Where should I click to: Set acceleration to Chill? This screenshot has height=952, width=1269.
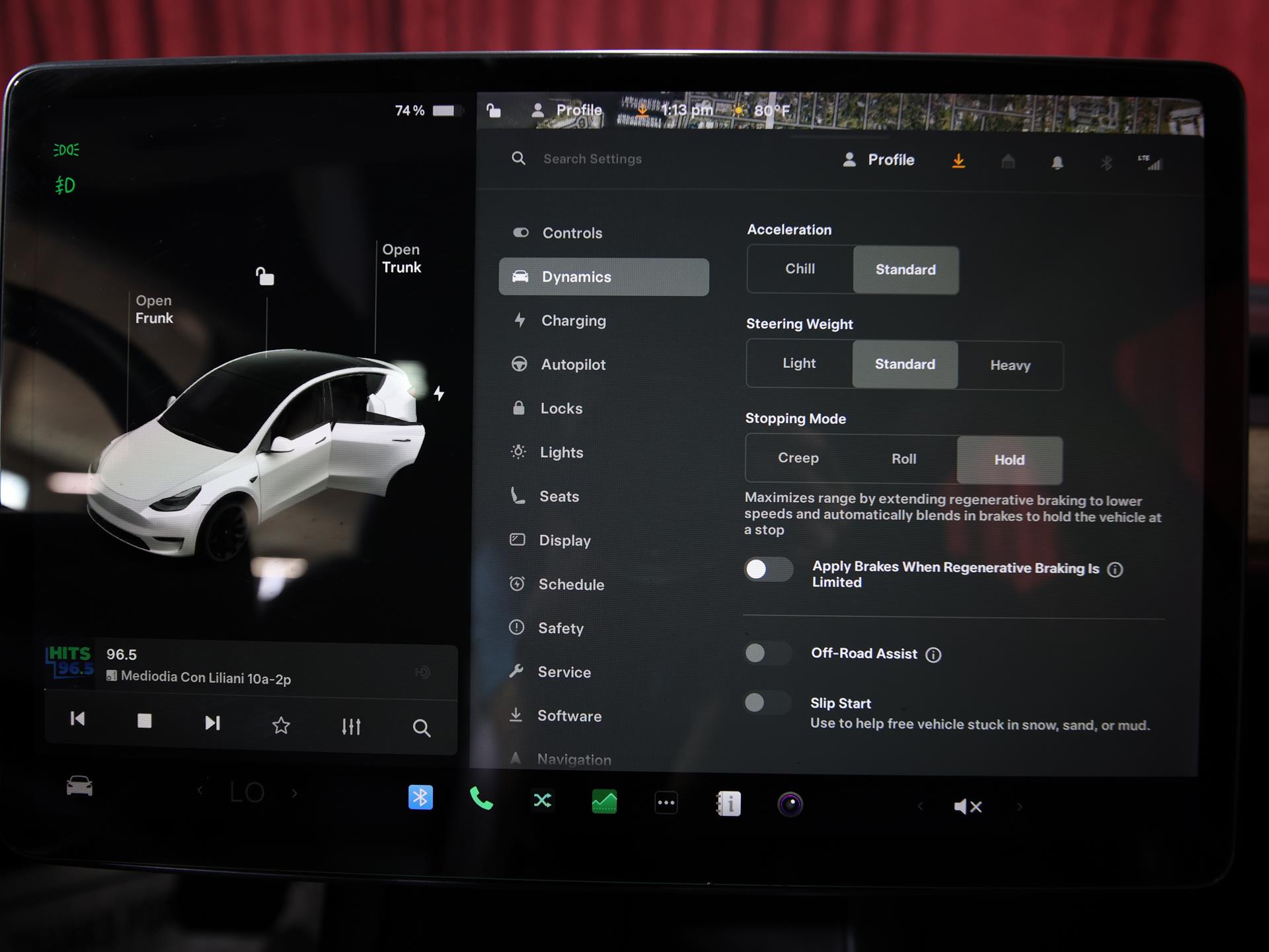coord(800,269)
